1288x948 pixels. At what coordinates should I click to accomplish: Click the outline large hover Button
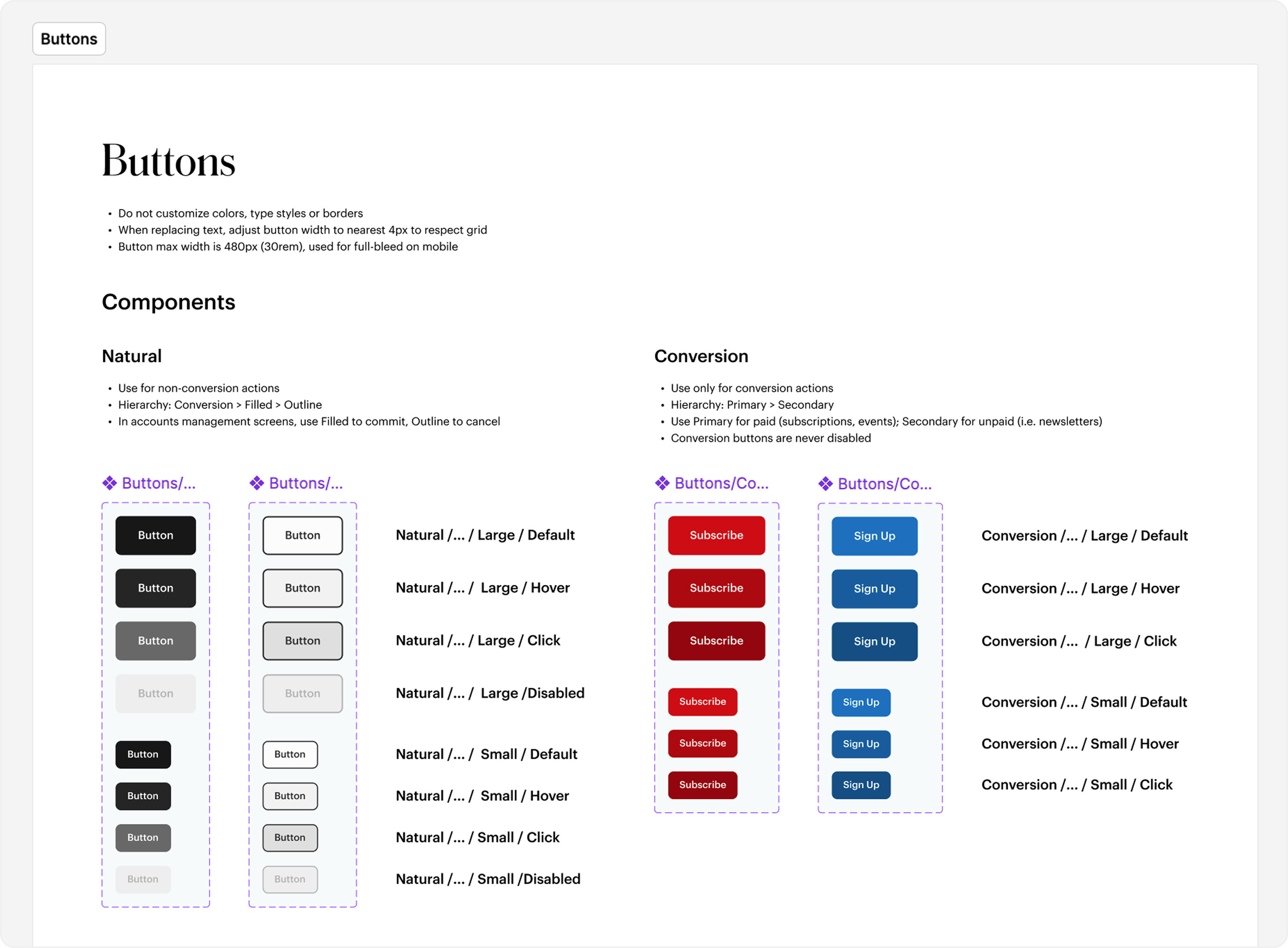(x=303, y=588)
